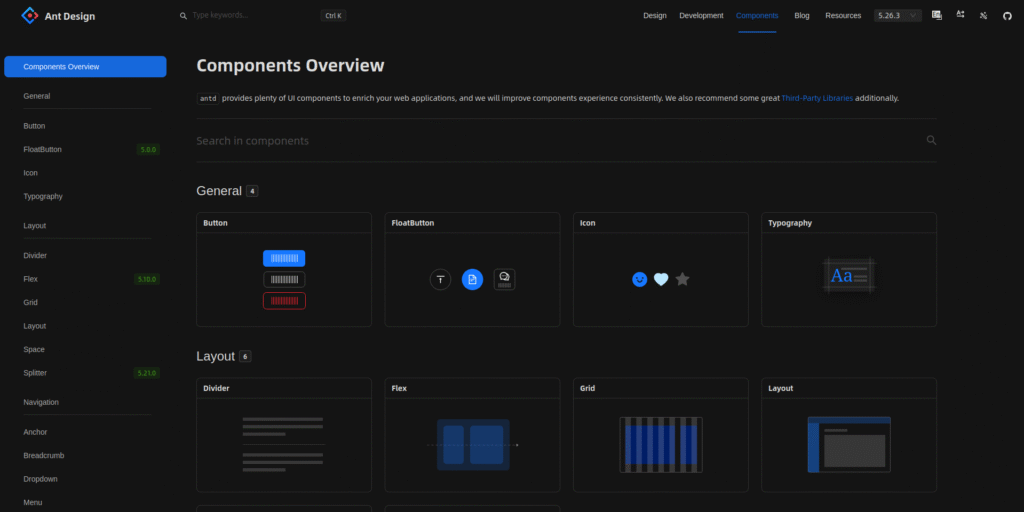
Task: Follow the Third-Party Libraries link
Action: click(817, 99)
